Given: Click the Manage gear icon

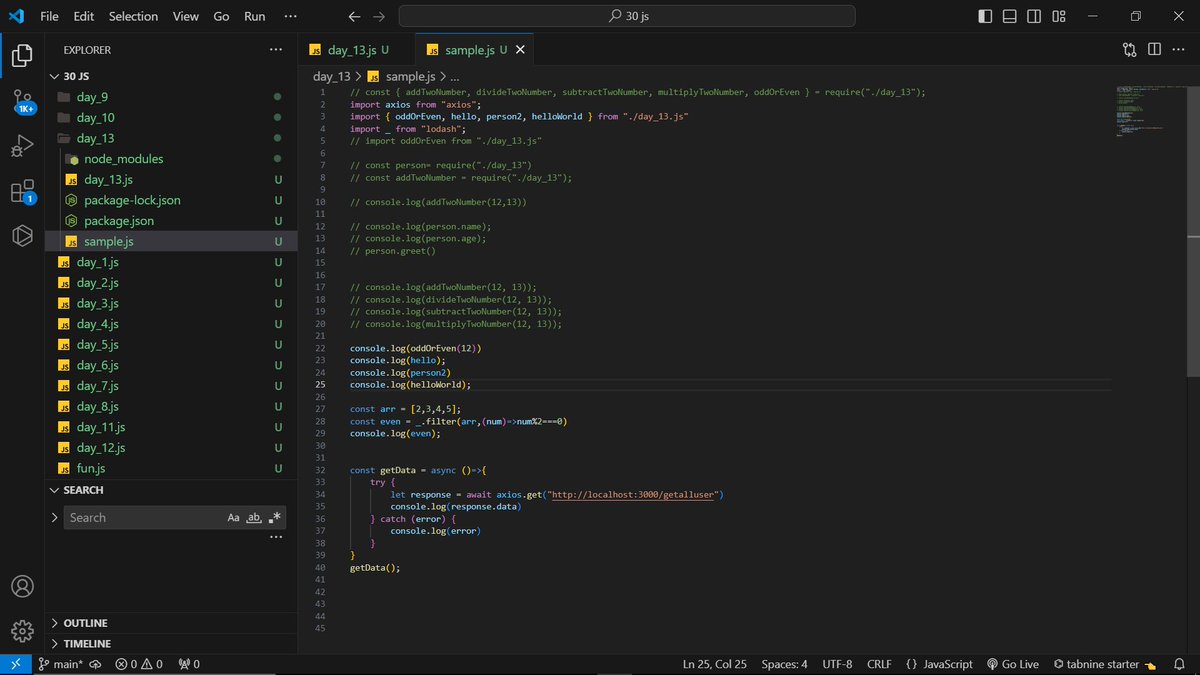Looking at the screenshot, I should [21, 631].
